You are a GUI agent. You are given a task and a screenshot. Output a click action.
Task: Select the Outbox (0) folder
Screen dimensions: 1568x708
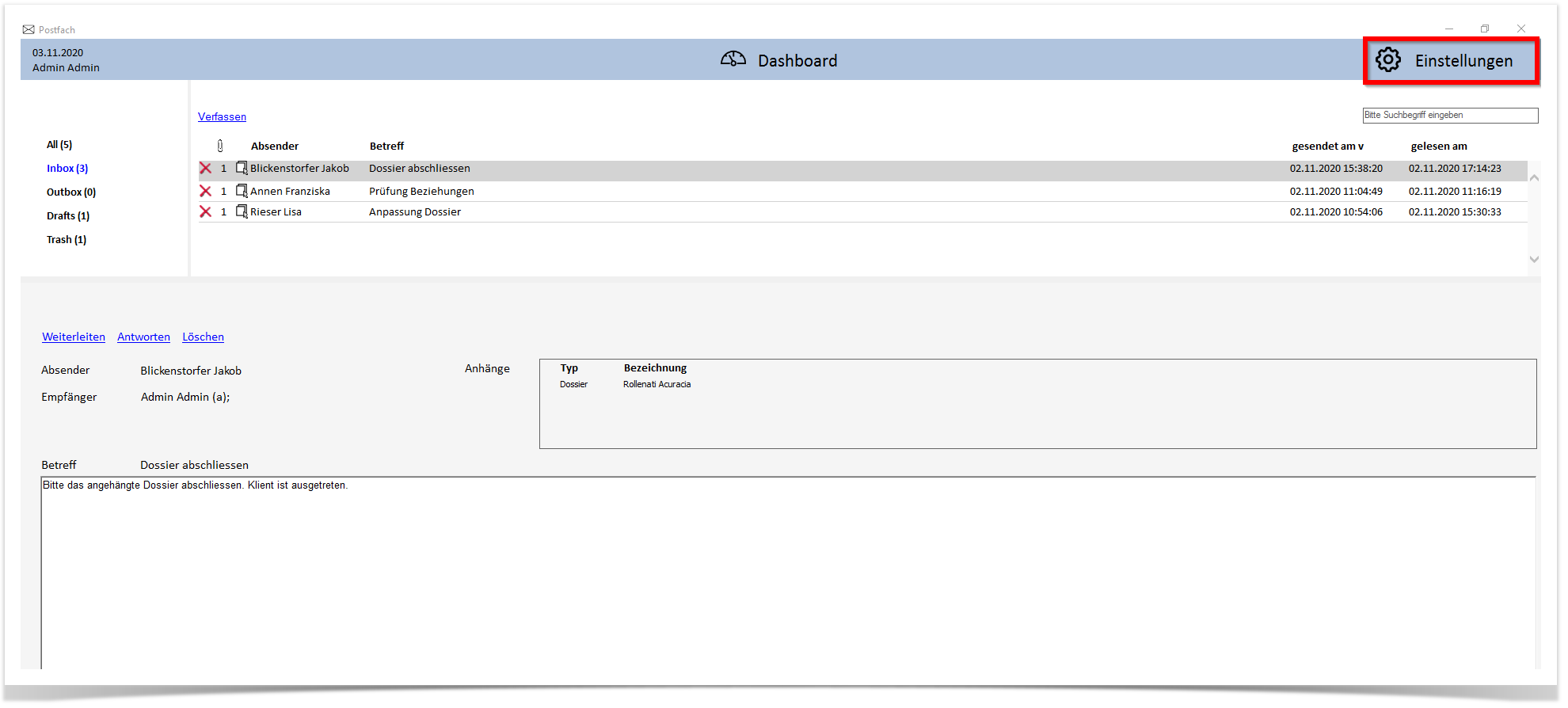click(71, 192)
